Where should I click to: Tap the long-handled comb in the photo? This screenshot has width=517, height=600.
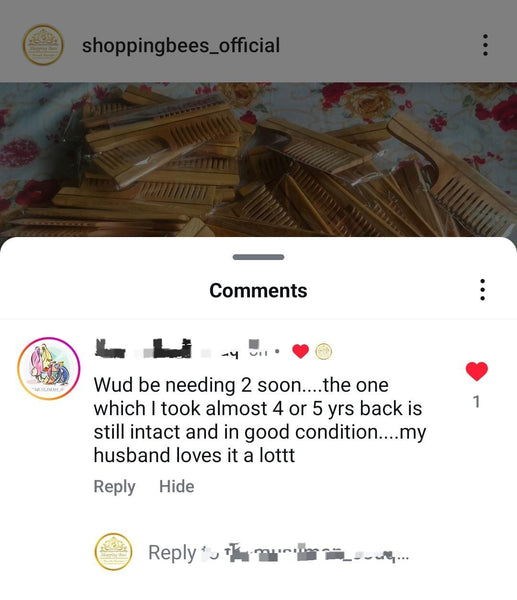click(452, 174)
